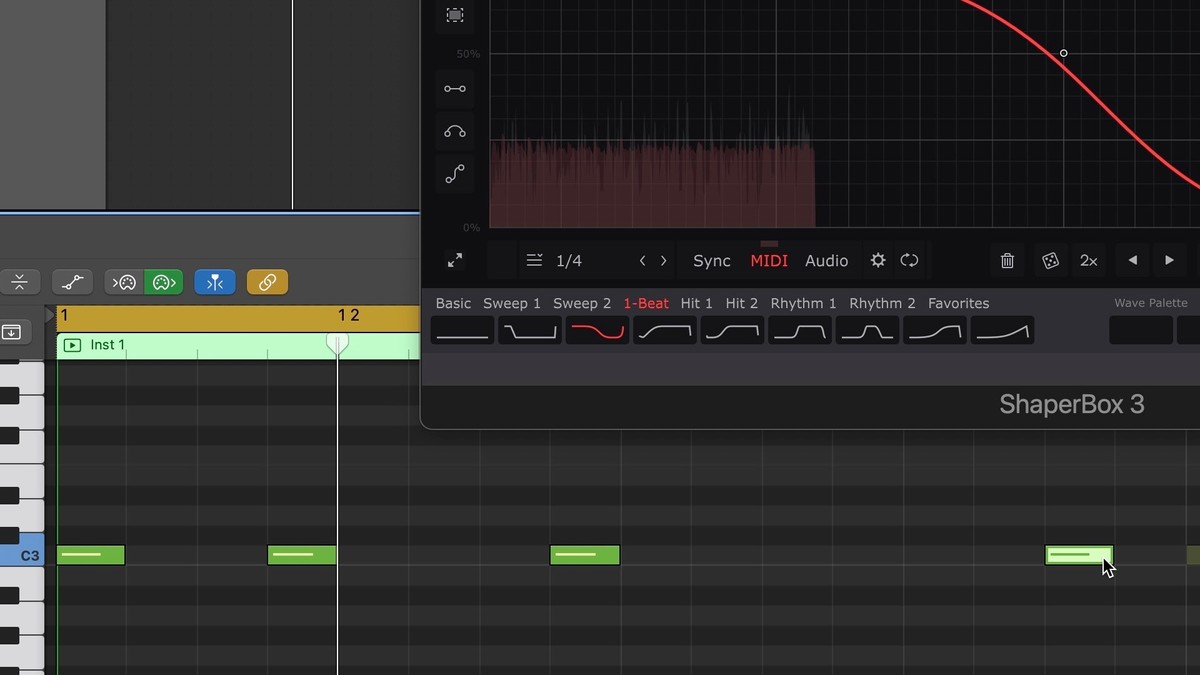Click the trash icon to clear the wave
This screenshot has height=675, width=1200.
[x=1007, y=261]
